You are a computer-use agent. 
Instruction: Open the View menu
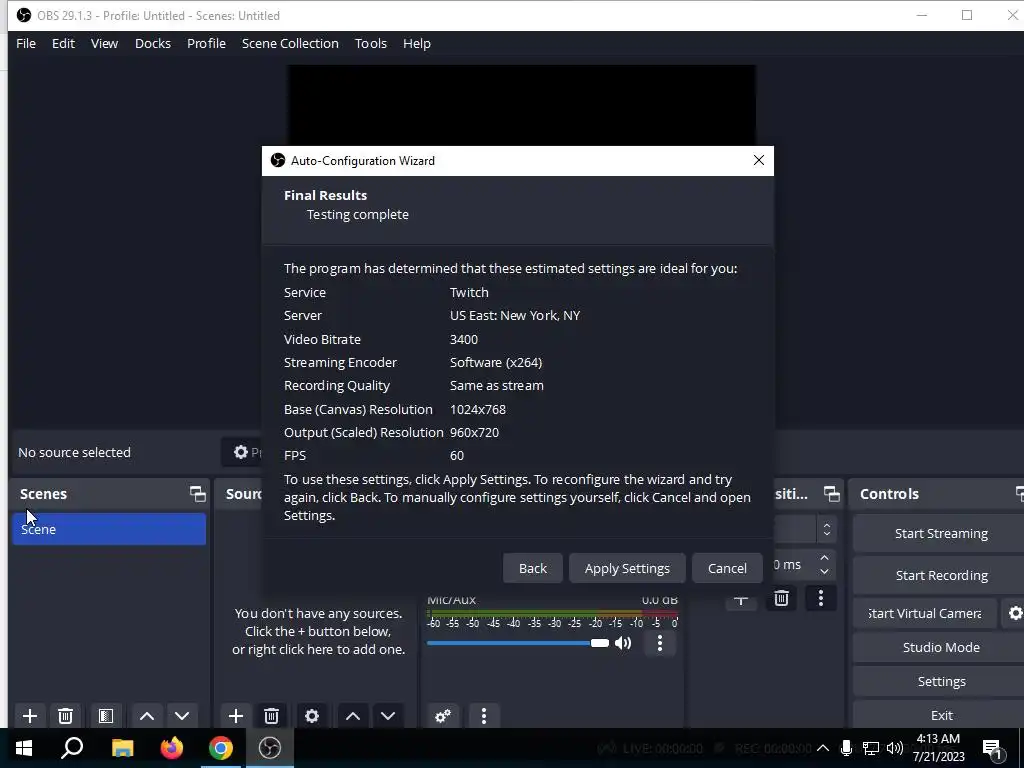[104, 43]
